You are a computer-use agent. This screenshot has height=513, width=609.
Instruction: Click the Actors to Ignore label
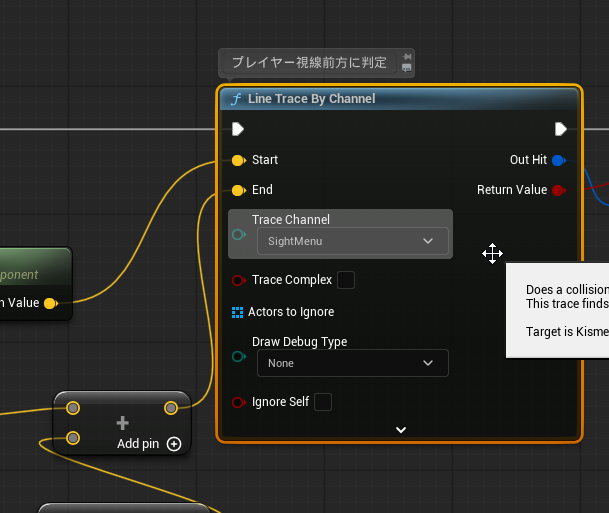291,312
